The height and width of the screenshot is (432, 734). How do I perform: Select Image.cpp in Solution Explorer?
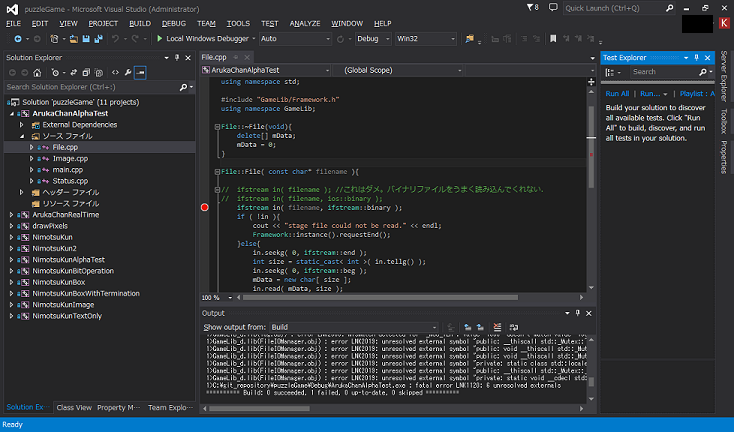[70, 159]
